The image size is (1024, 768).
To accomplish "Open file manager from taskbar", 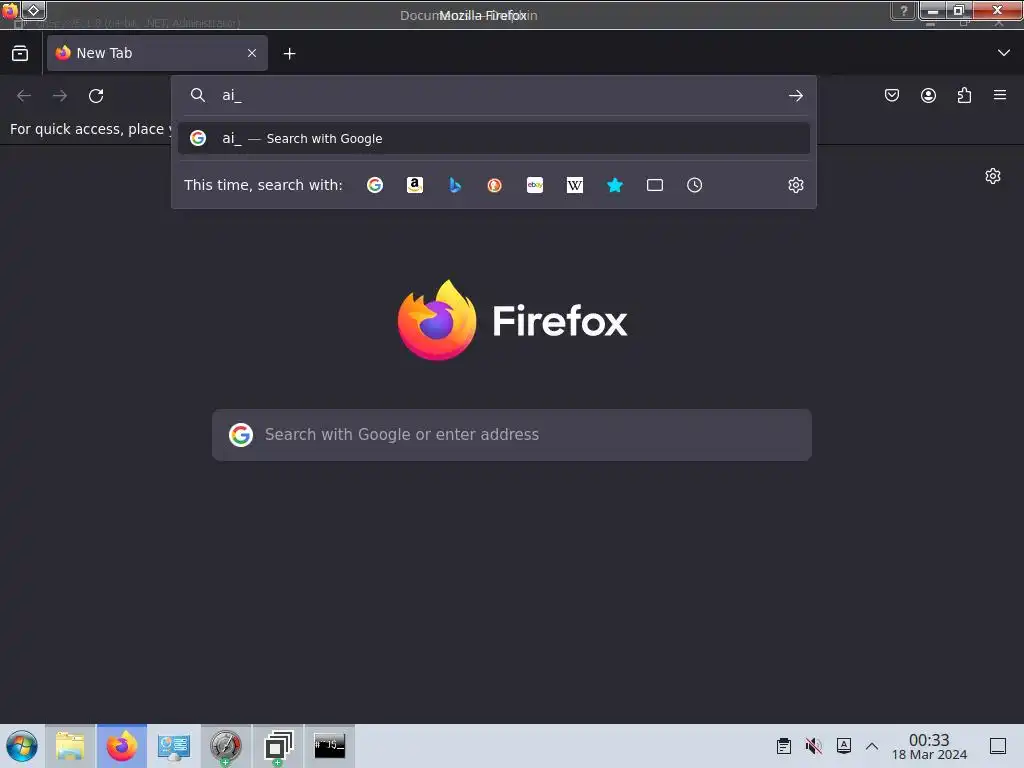I will tap(71, 746).
